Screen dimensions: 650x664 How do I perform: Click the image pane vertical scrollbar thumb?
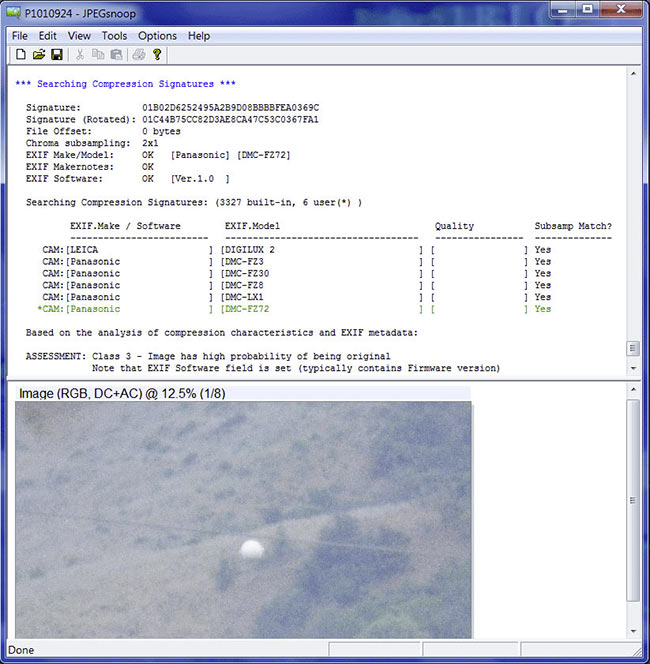pyautogui.click(x=633, y=500)
